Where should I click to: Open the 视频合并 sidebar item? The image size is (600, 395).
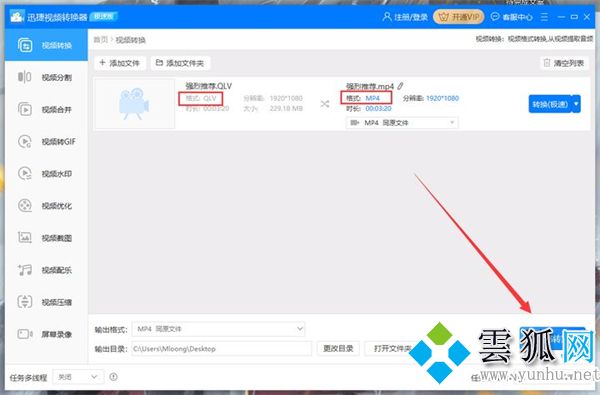(x=46, y=109)
